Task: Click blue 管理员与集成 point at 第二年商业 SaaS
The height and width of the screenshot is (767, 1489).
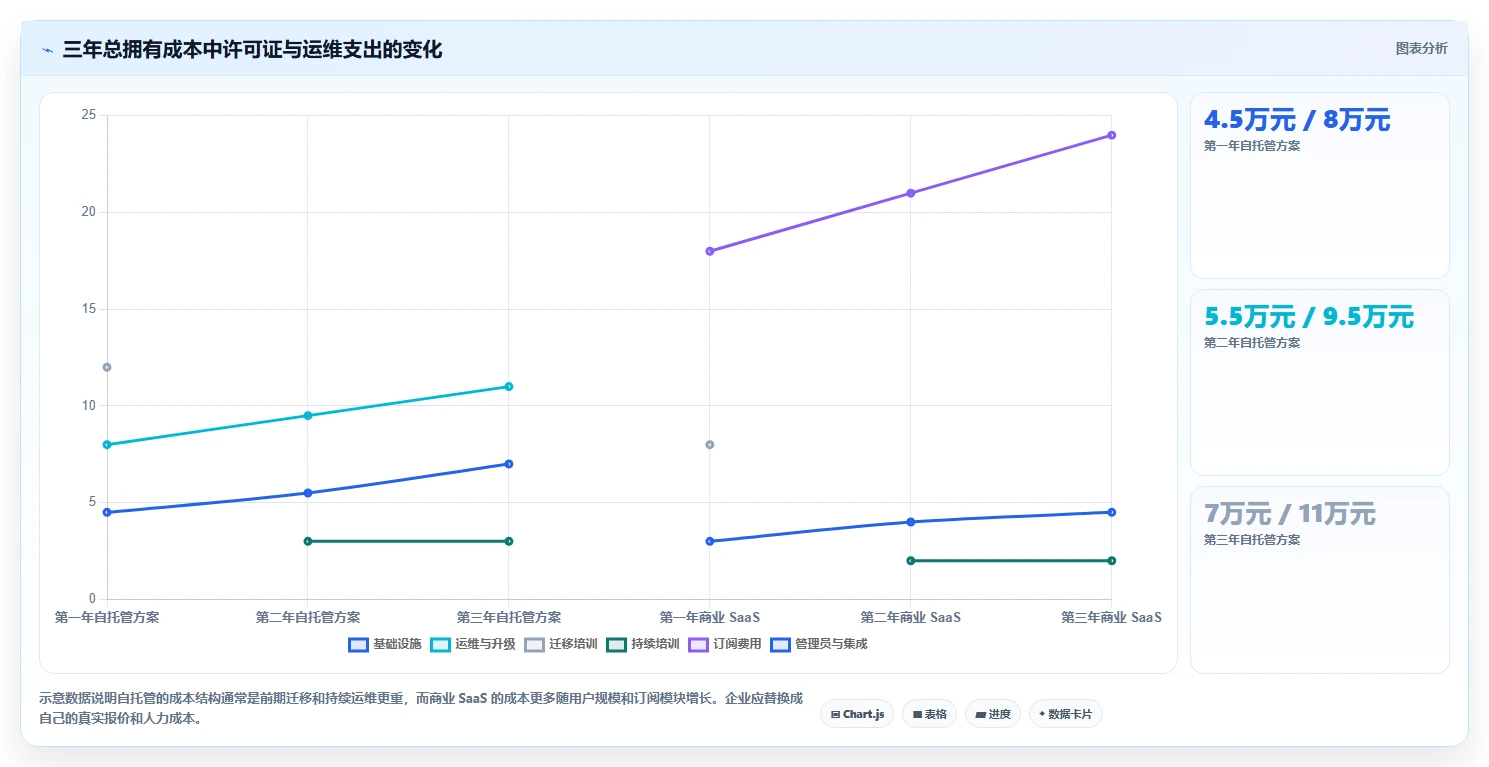Action: tap(910, 522)
